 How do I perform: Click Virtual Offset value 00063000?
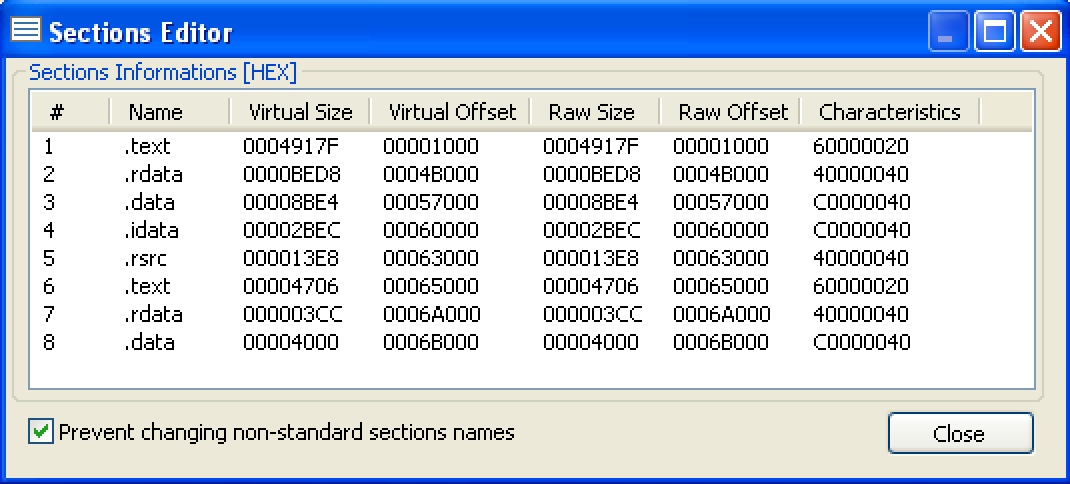(431, 258)
